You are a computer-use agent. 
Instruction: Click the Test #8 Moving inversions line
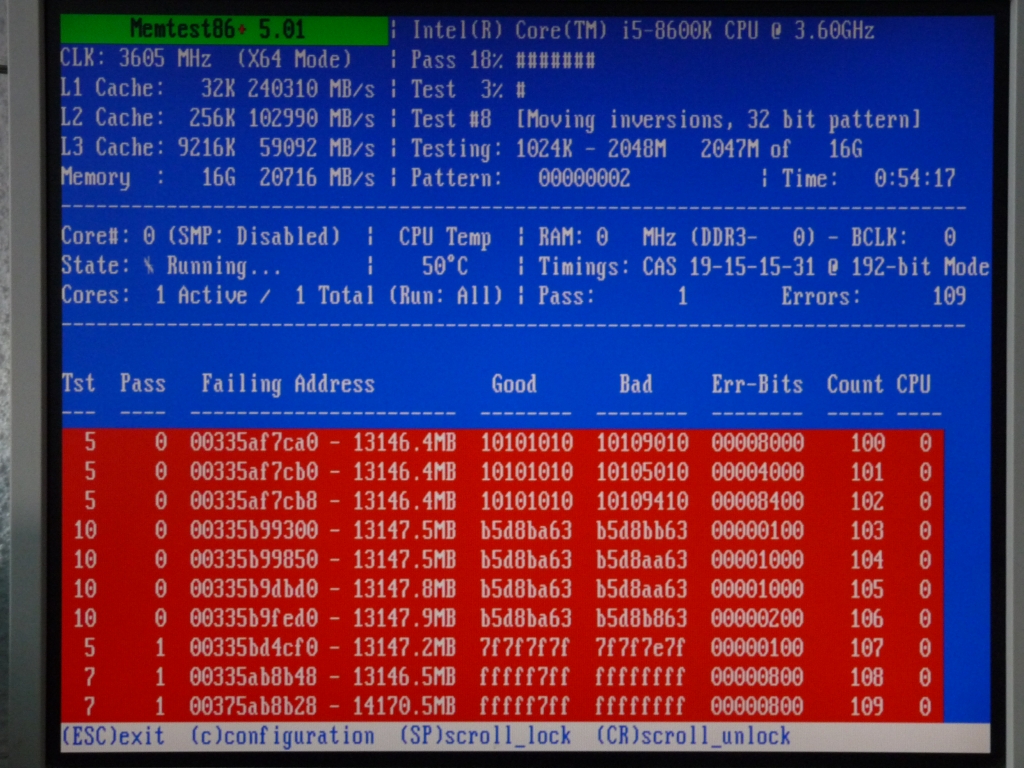[665, 120]
